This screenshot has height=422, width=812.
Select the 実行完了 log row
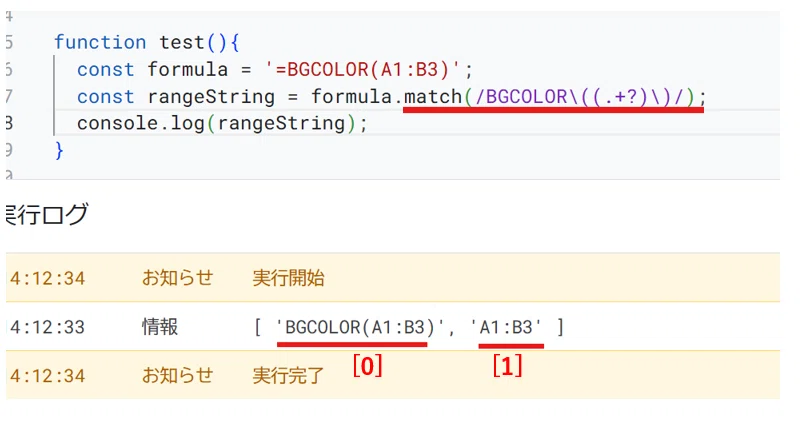(393, 375)
